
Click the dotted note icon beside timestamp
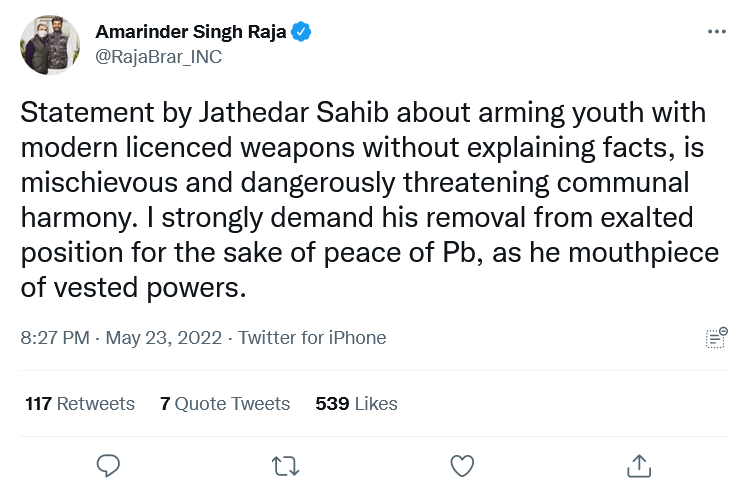pyautogui.click(x=716, y=338)
